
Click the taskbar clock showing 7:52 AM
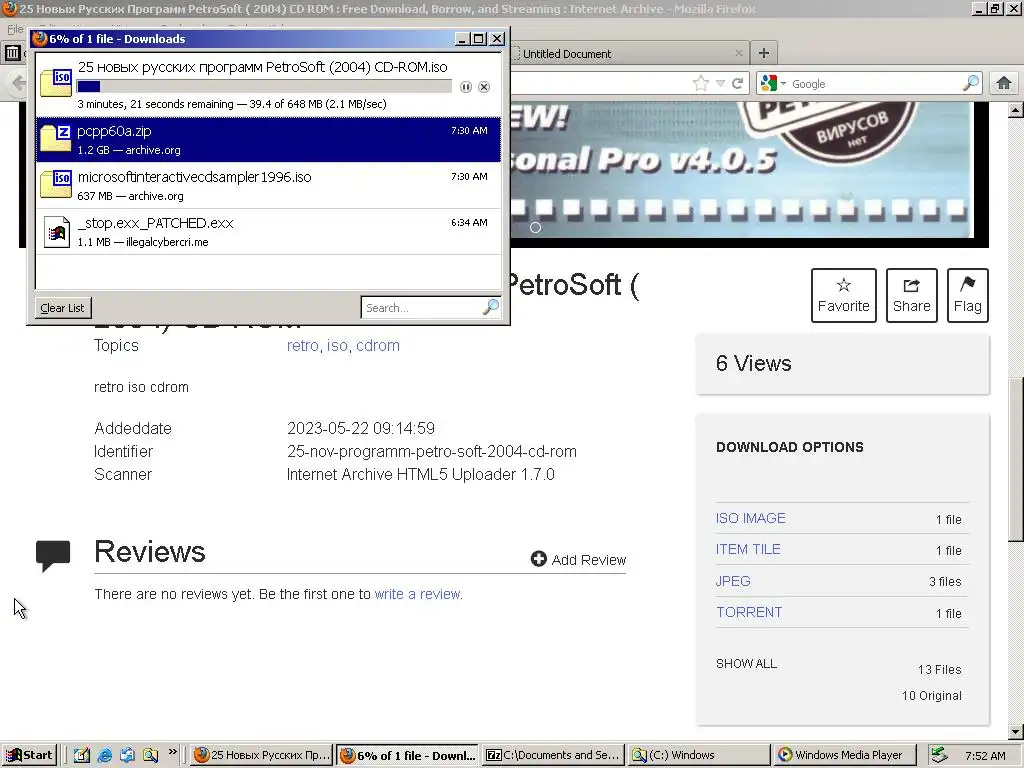(985, 756)
